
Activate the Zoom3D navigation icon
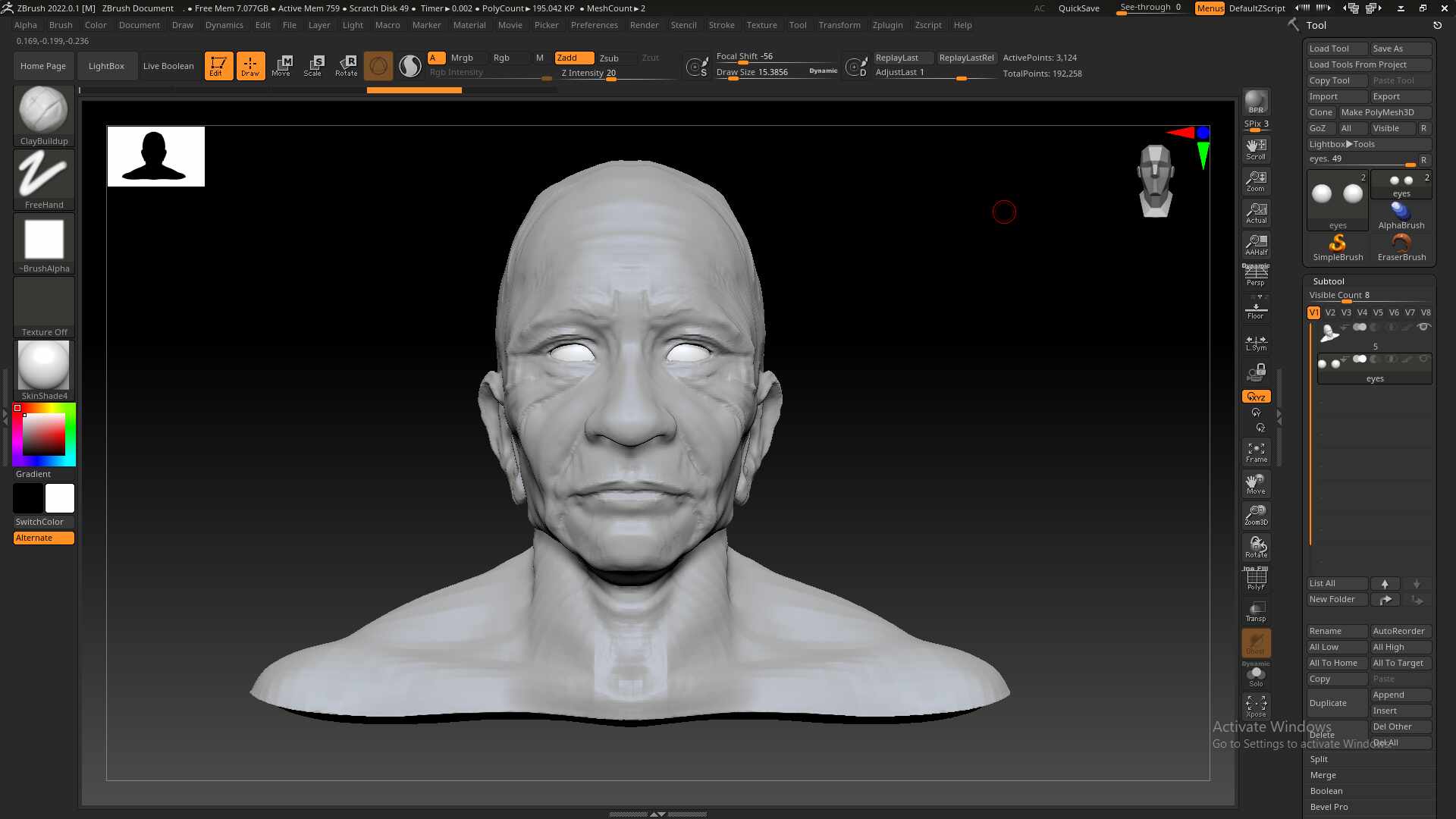pyautogui.click(x=1256, y=514)
